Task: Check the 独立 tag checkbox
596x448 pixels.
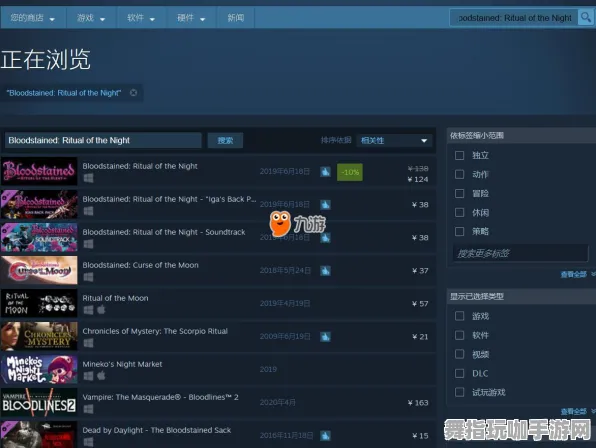Action: (x=460, y=155)
